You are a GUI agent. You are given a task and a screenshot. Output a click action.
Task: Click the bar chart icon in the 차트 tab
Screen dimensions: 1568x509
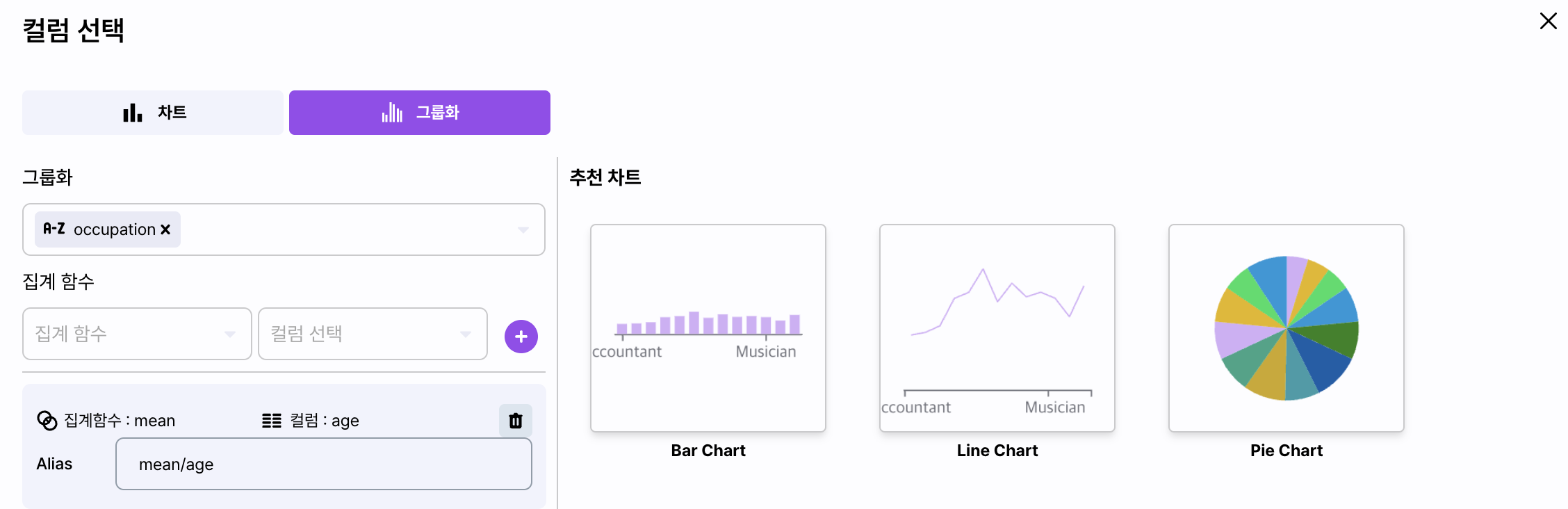click(132, 113)
